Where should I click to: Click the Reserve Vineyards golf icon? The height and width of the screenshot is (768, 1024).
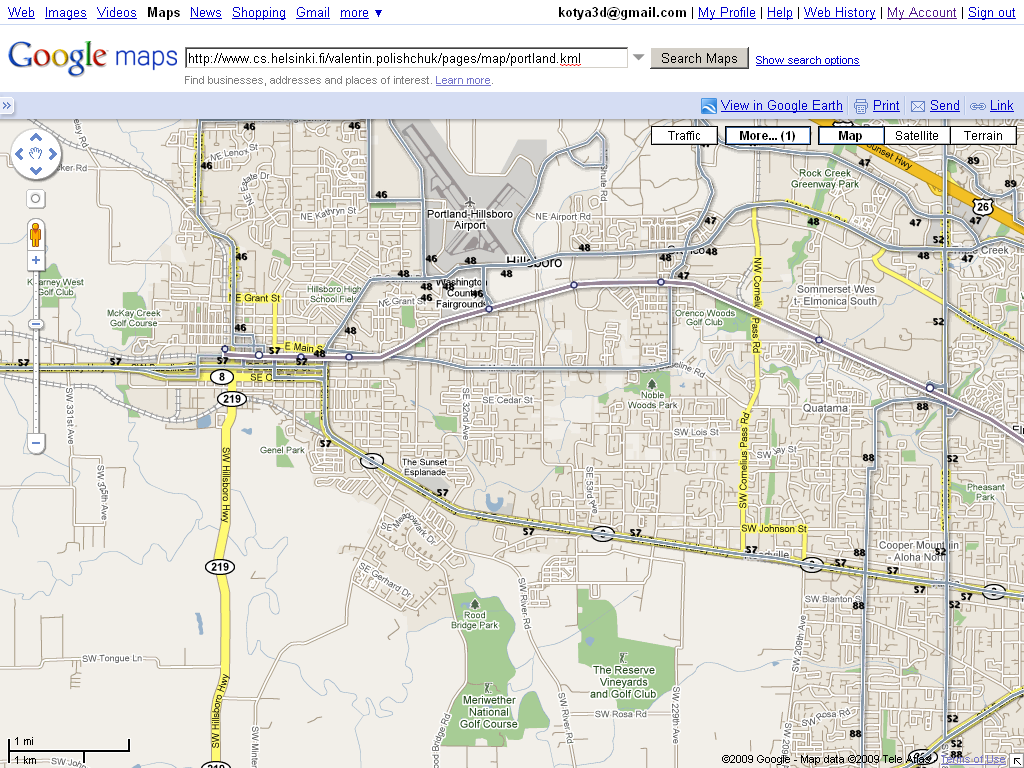point(624,657)
